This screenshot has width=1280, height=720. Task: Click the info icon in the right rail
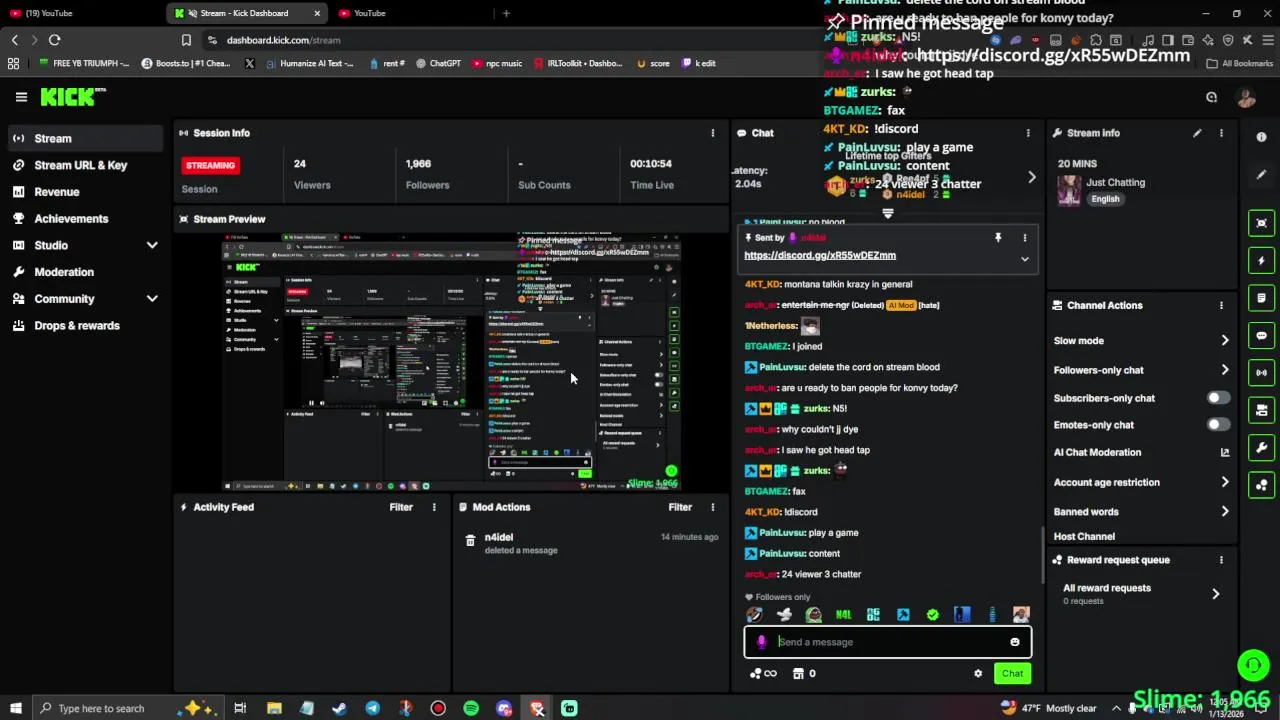point(1262,138)
